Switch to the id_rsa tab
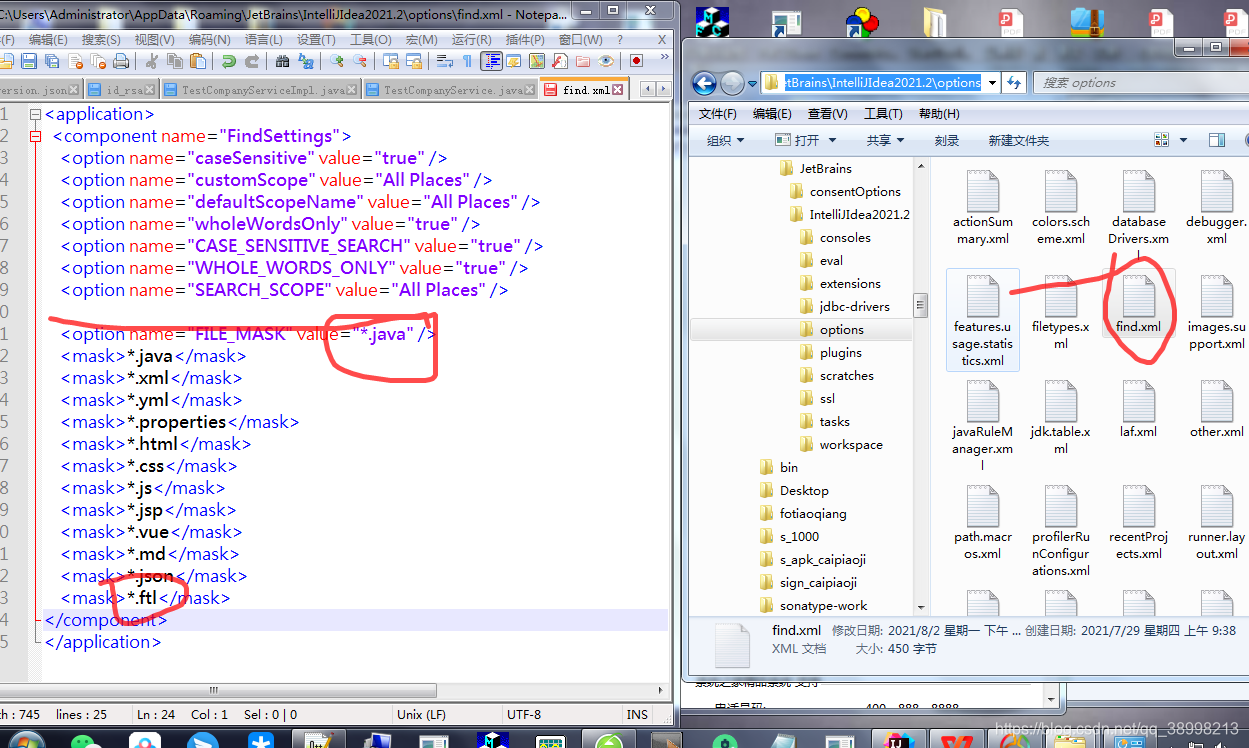Viewport: 1249px width, 748px height. [121, 90]
